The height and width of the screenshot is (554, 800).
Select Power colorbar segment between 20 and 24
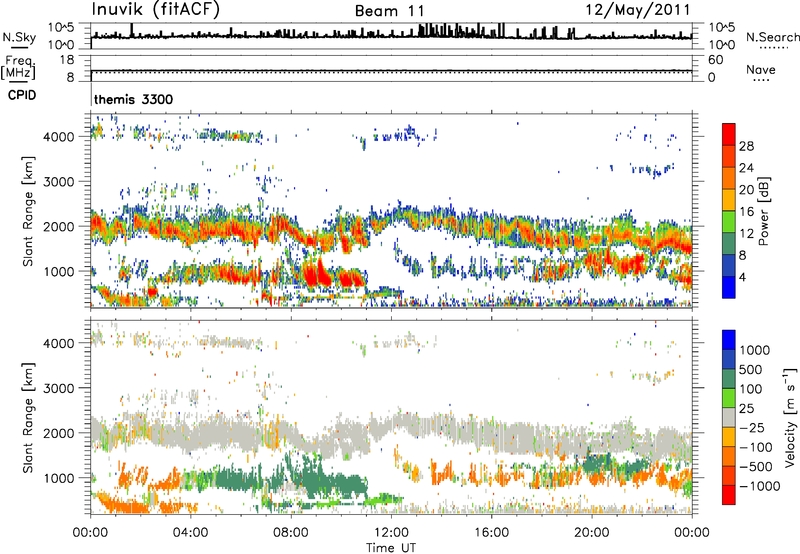coord(729,179)
